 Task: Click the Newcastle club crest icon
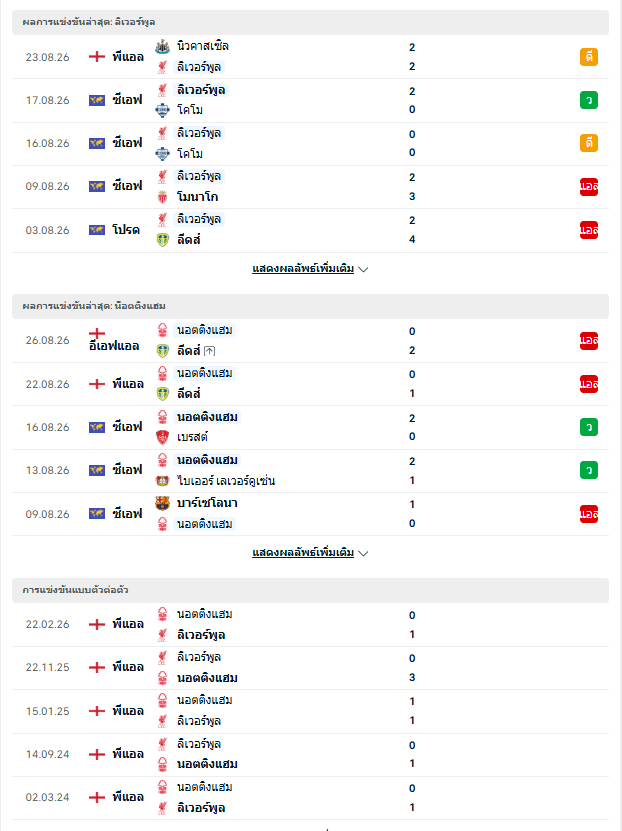pyautogui.click(x=162, y=47)
